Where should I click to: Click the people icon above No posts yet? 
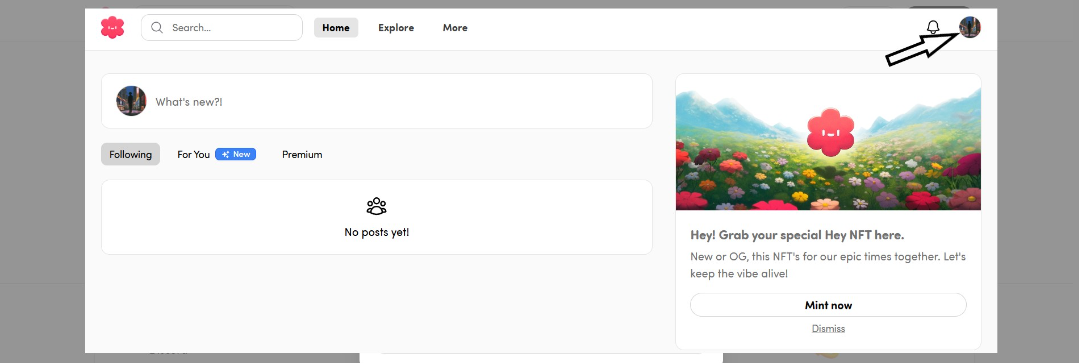click(x=376, y=206)
